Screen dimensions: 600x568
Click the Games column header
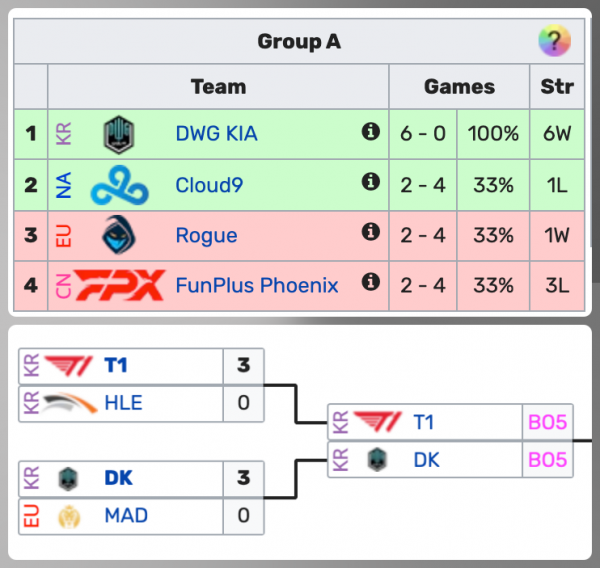pos(459,87)
